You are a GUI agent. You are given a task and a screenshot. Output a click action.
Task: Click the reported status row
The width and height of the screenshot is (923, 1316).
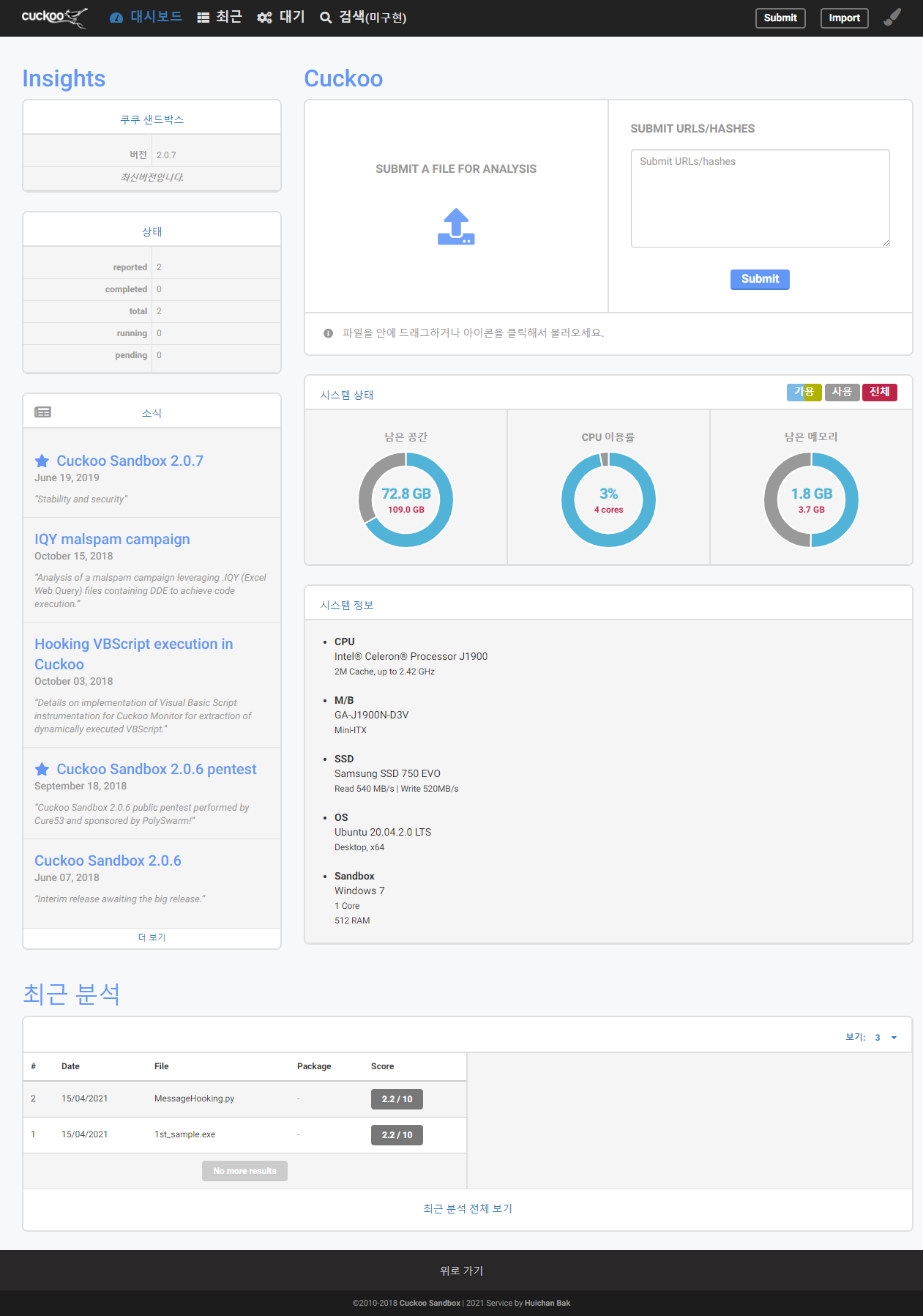152,267
